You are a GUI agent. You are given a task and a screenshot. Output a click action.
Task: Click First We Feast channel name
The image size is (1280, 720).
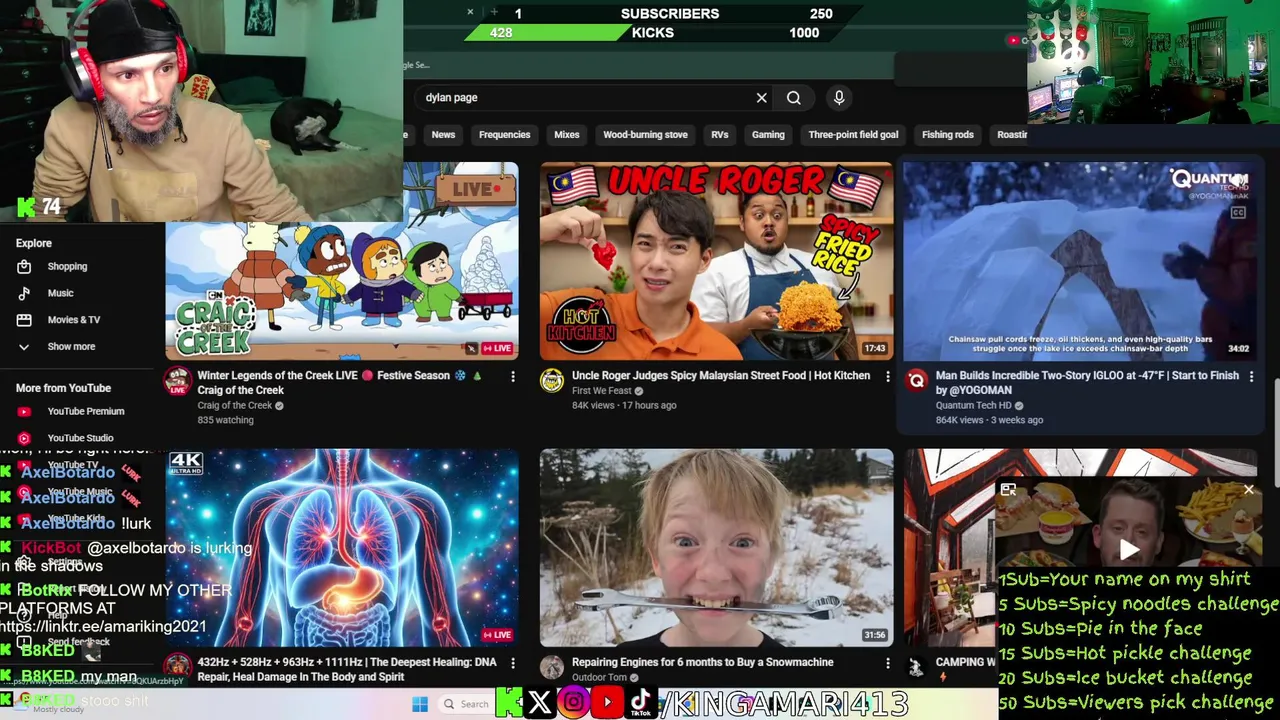tap(602, 391)
